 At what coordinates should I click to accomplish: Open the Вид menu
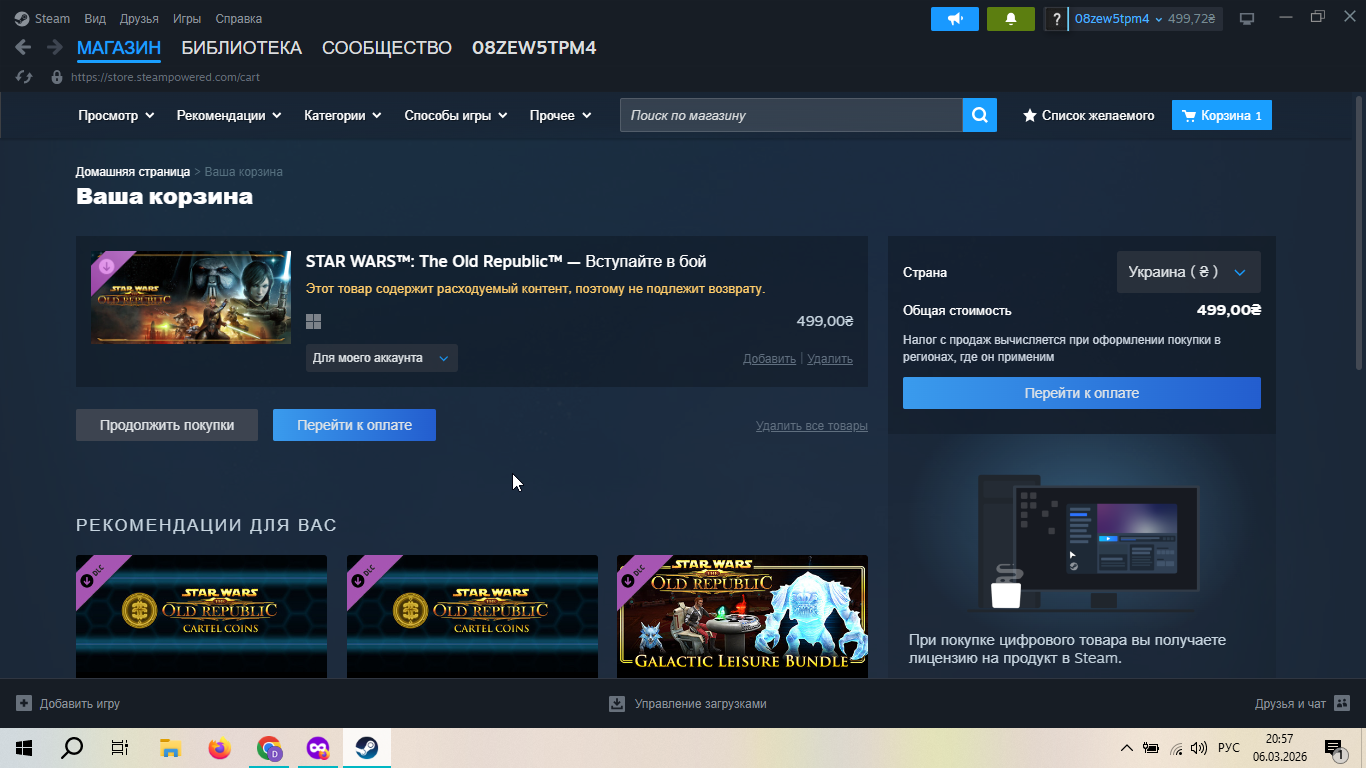(x=95, y=19)
